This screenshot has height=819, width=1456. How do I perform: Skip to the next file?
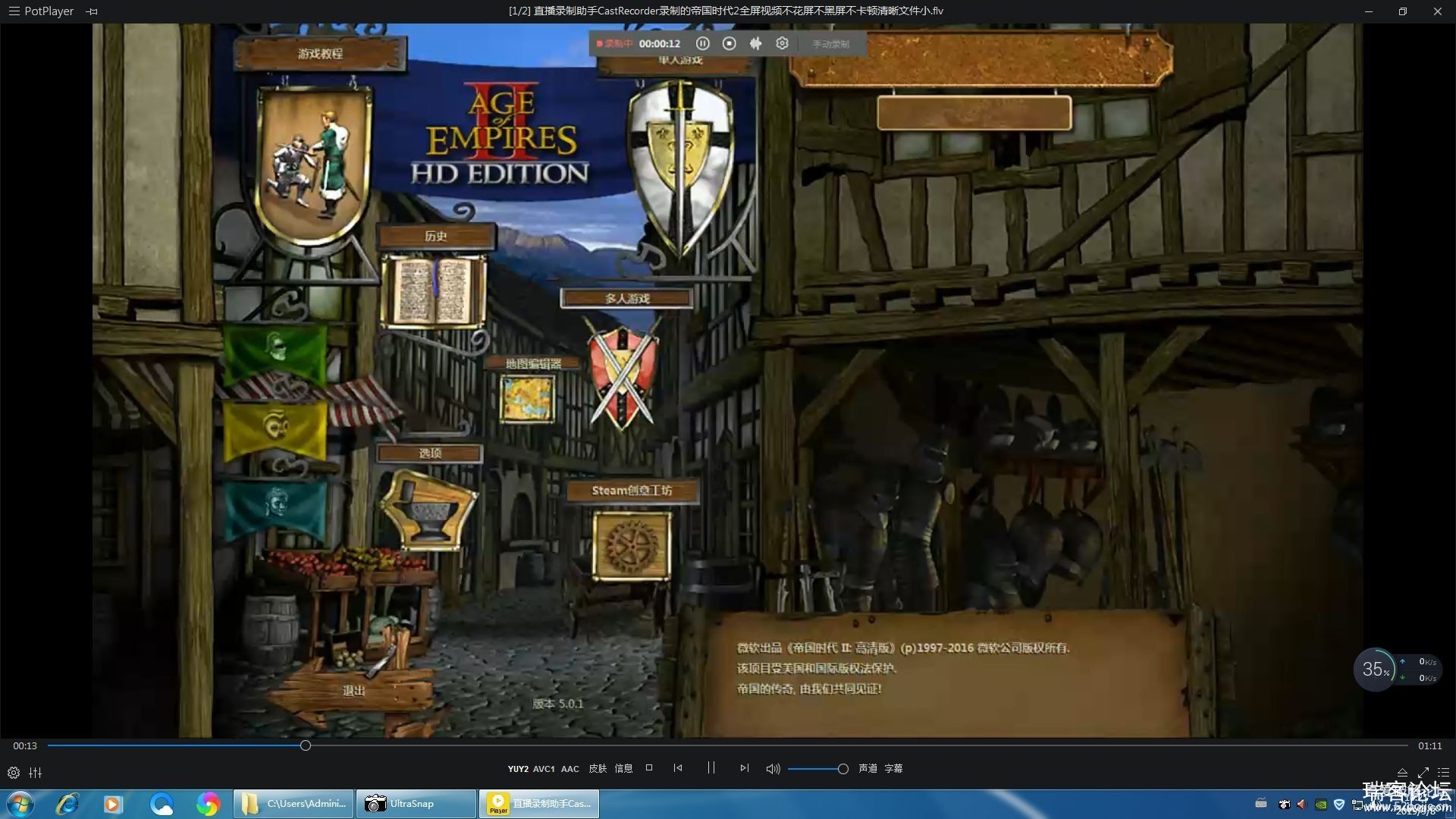pyautogui.click(x=744, y=768)
